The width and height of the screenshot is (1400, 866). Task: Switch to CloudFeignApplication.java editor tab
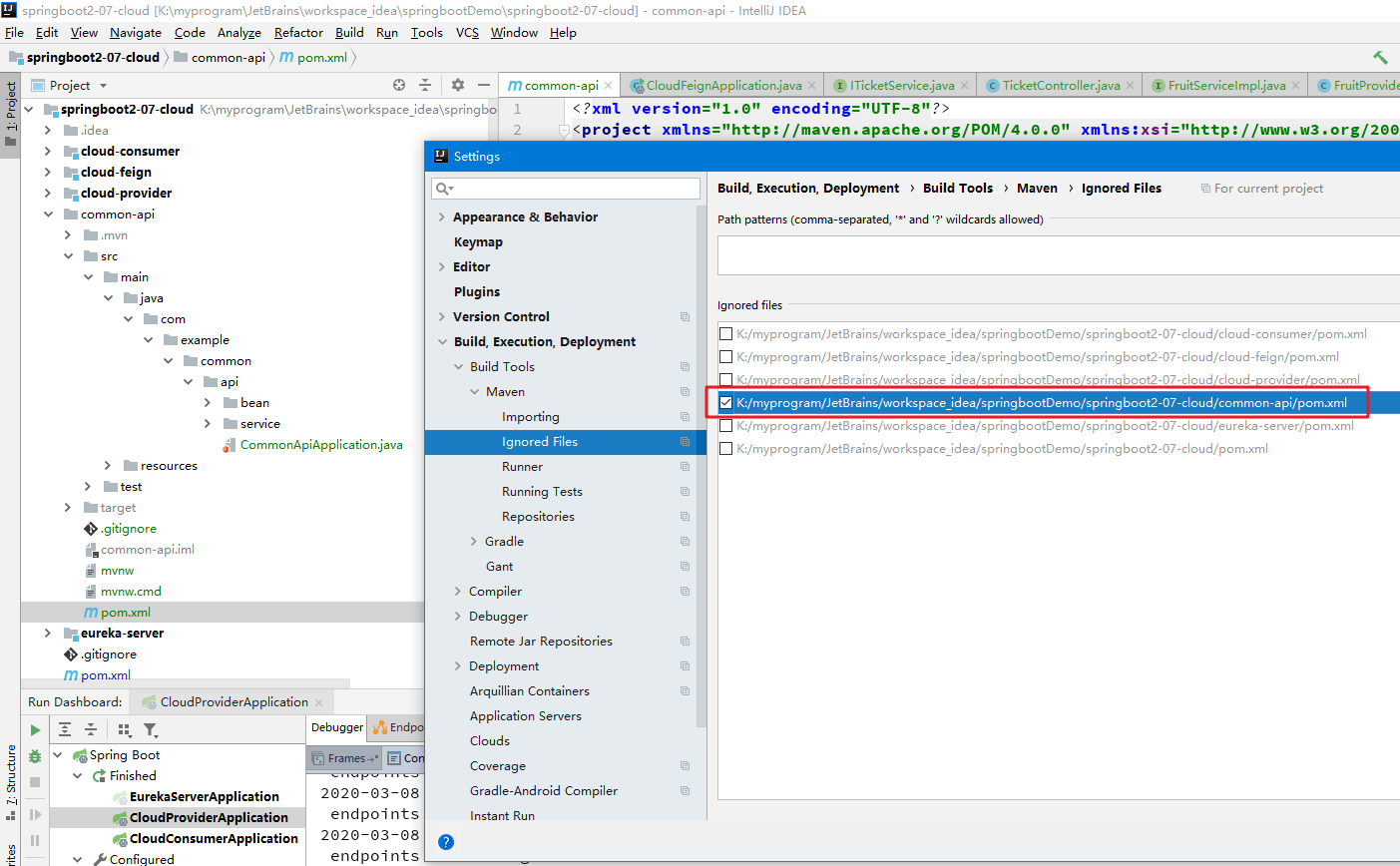tap(723, 86)
